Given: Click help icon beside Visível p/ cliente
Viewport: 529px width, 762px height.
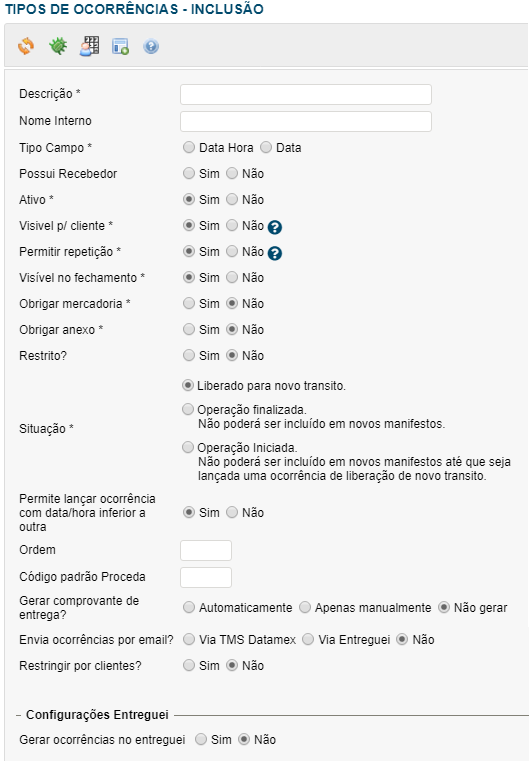Looking at the screenshot, I should tap(275, 227).
